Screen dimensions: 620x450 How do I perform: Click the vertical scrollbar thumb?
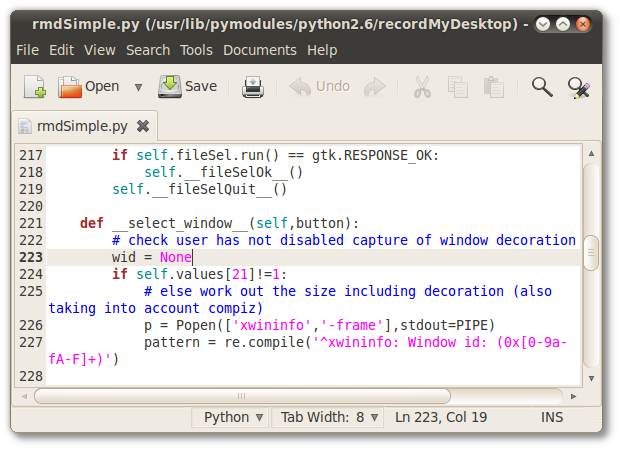(x=591, y=253)
